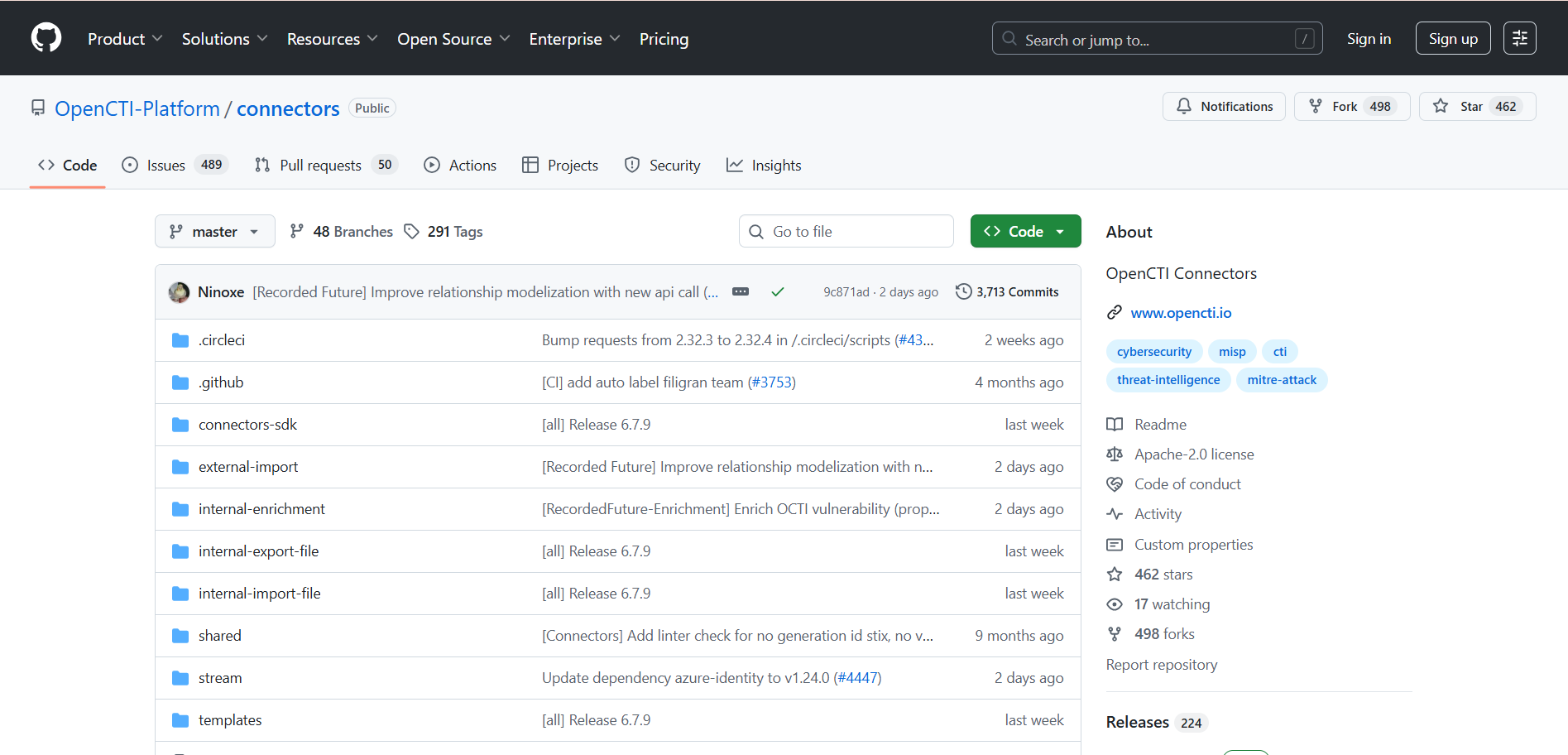
Task: Click the Go to file input
Action: [846, 231]
